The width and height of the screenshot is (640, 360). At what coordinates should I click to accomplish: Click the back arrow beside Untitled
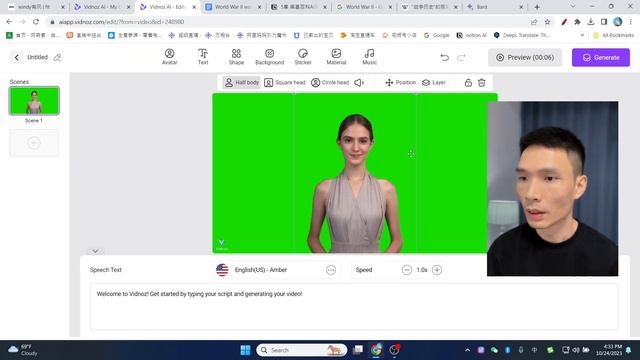point(17,58)
